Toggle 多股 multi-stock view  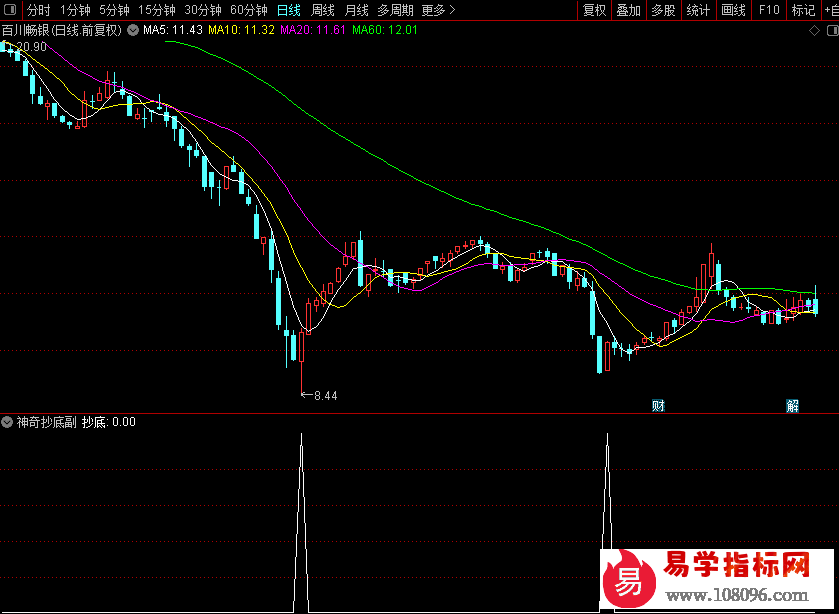coord(663,10)
